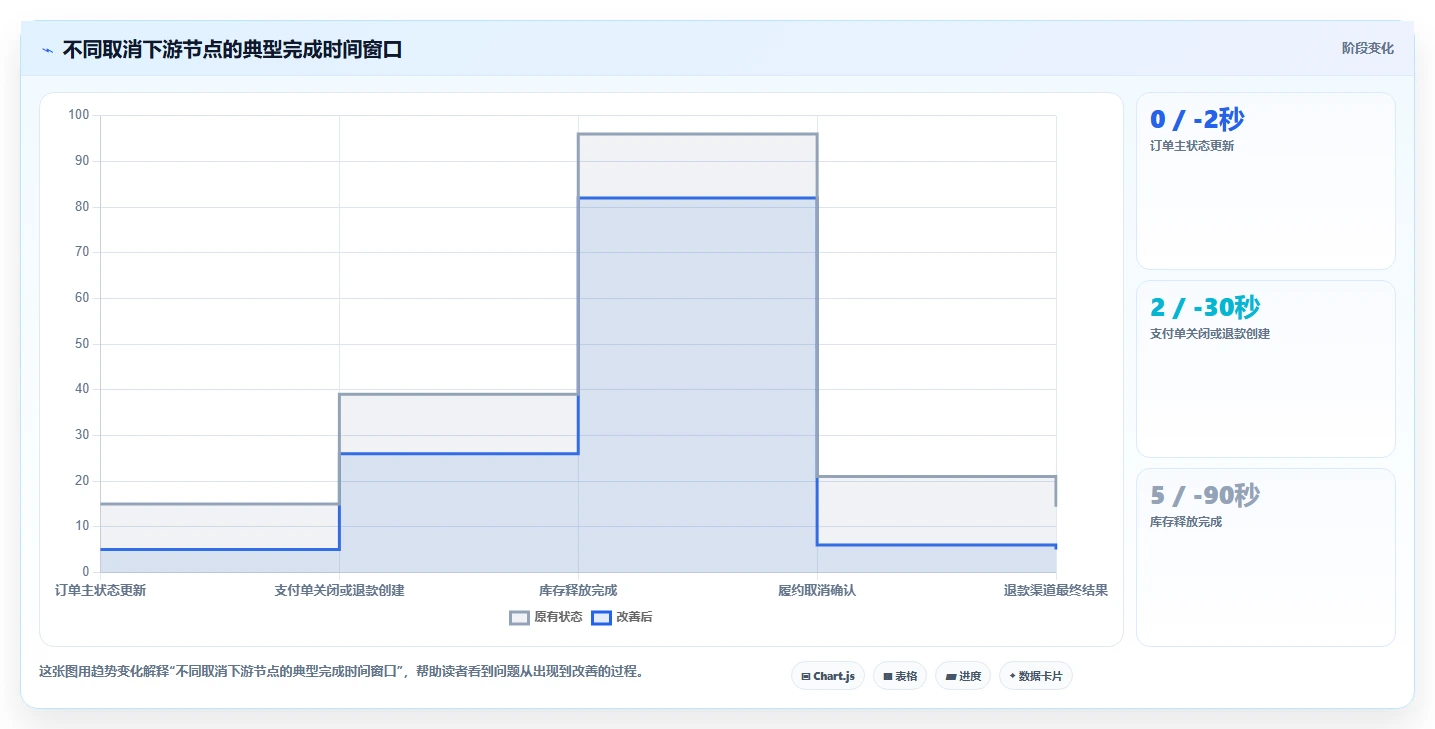
Task: Click x-axis label 履约取消确认
Action: coord(817,590)
